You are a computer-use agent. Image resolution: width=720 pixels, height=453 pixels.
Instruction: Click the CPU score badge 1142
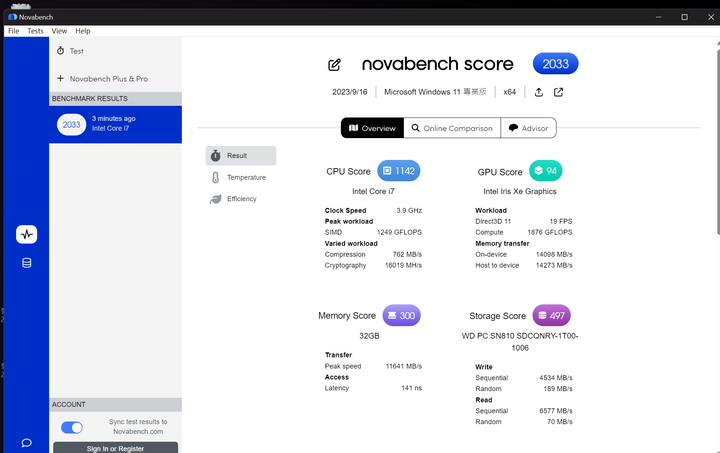click(x=399, y=171)
